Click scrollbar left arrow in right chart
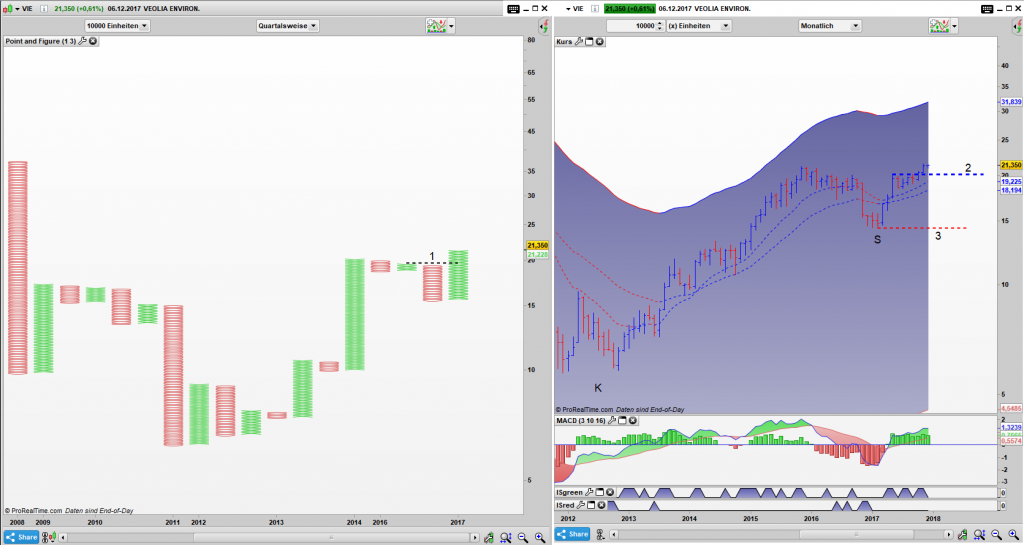Viewport: 1024px width, 545px height. [614, 535]
